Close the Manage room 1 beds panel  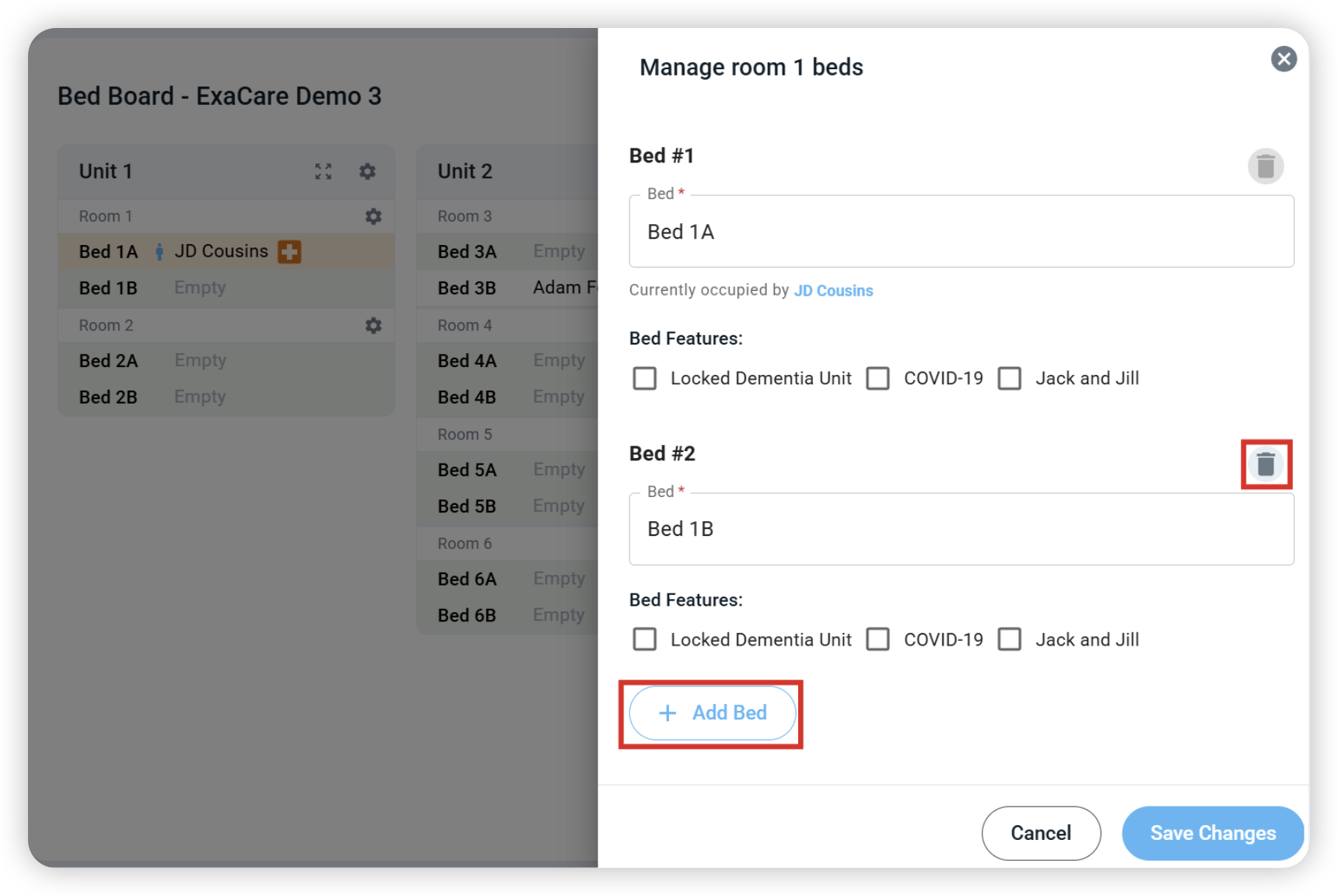(1284, 58)
